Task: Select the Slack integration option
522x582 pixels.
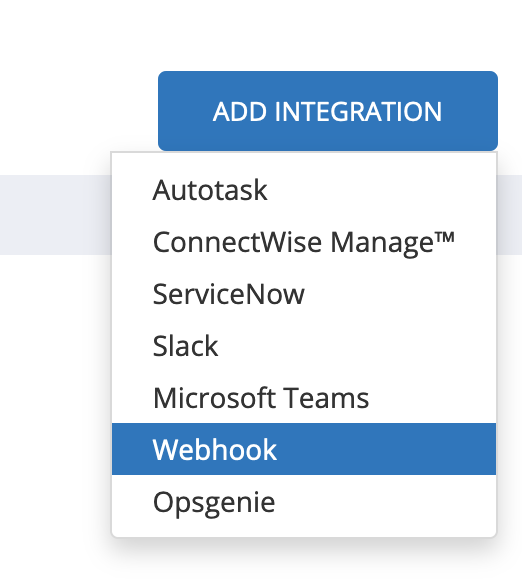Action: coord(304,346)
